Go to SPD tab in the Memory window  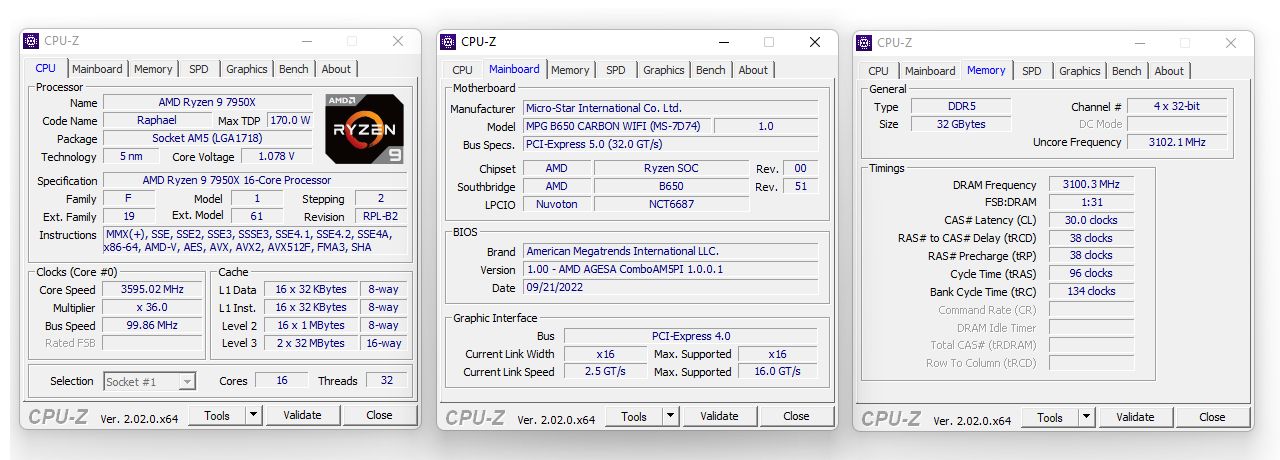(x=1032, y=71)
